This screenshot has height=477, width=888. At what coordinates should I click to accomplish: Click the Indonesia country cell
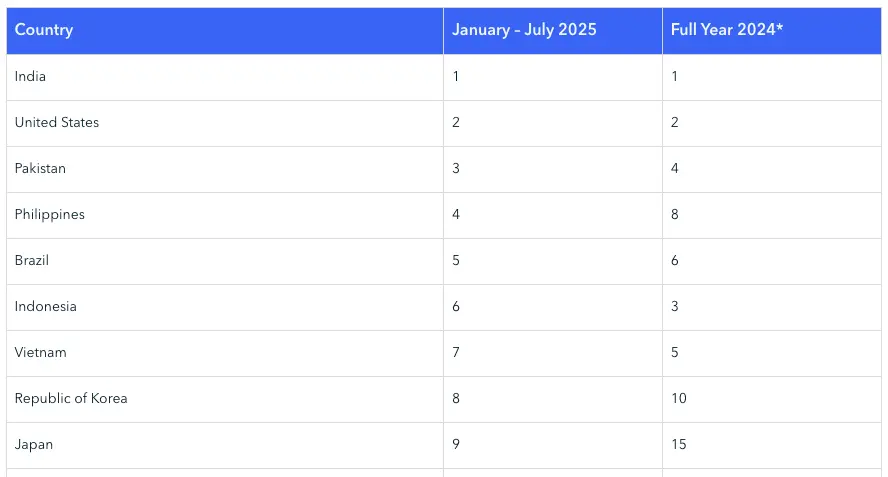click(225, 307)
